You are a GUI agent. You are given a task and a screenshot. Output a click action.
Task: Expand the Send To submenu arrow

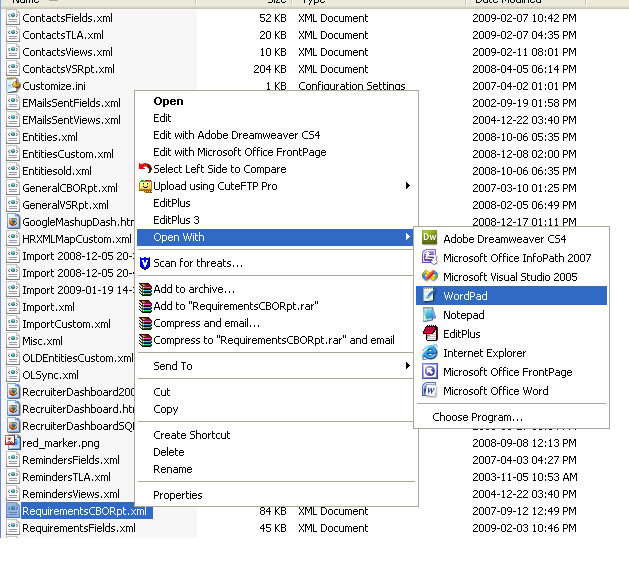coord(408,366)
